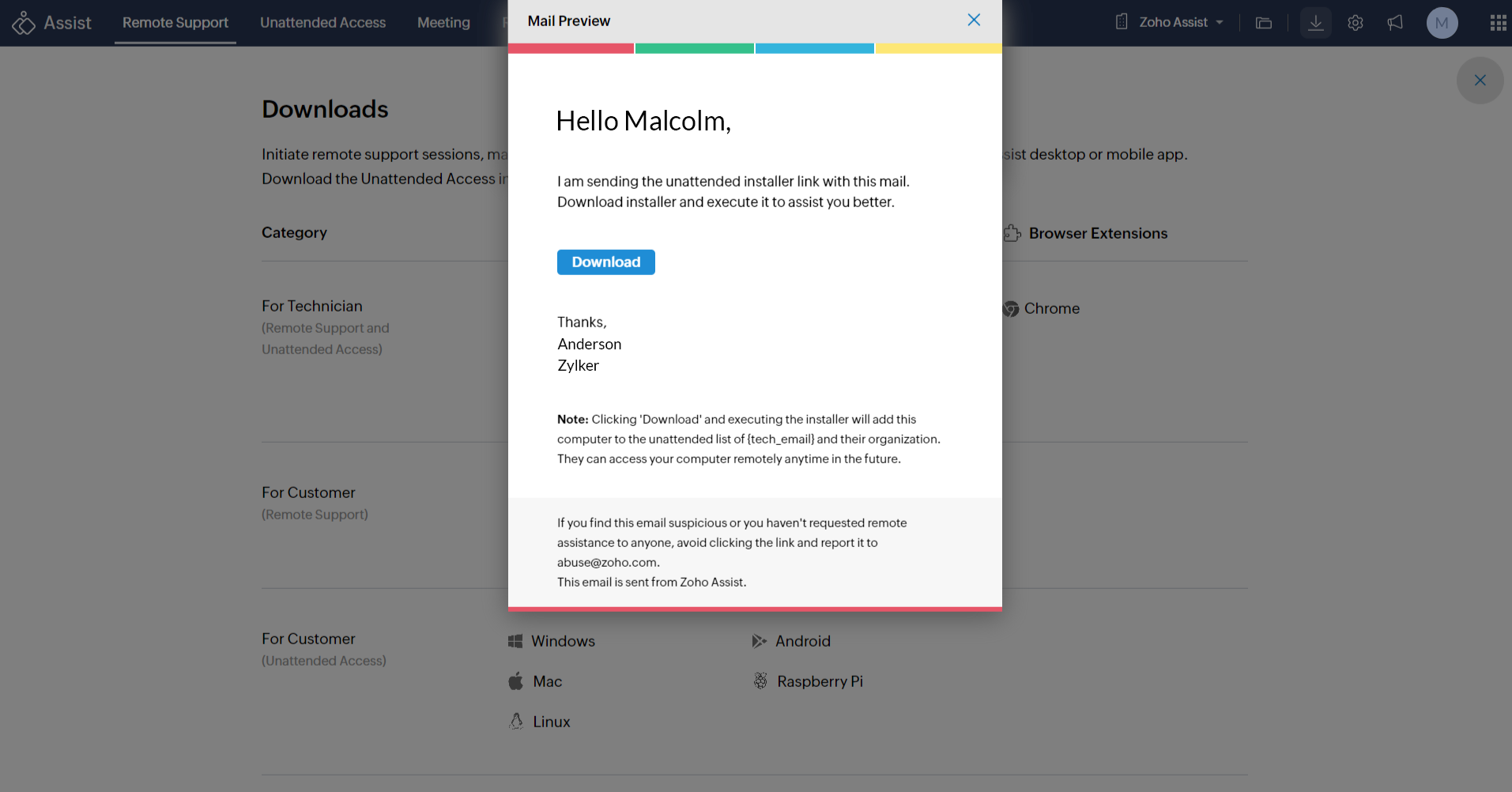
Task: Open the Downloads icon in the top bar
Action: 1315,23
